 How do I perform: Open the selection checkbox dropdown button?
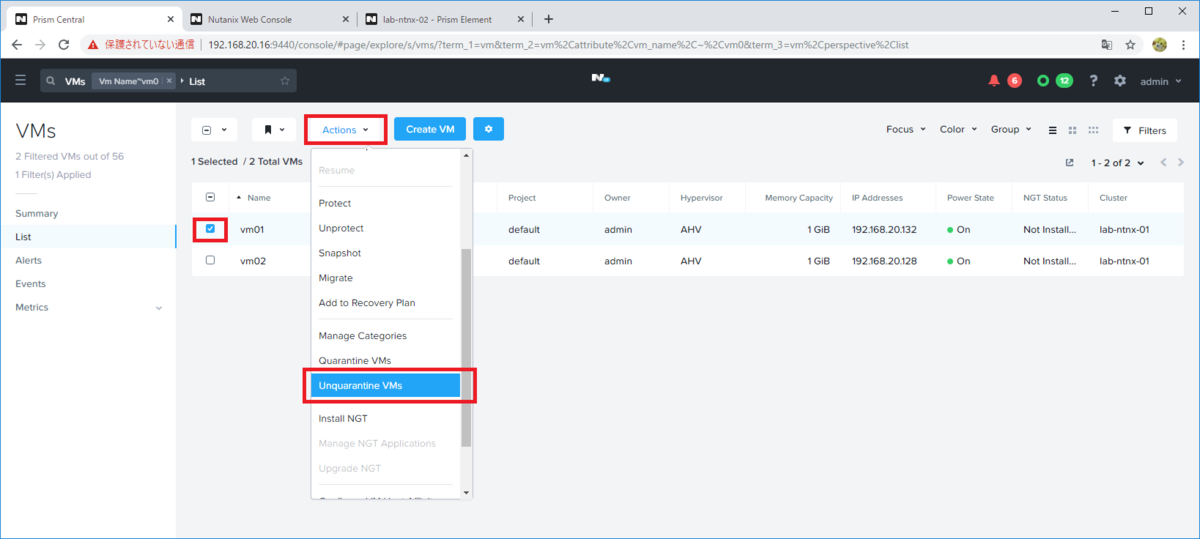[214, 129]
